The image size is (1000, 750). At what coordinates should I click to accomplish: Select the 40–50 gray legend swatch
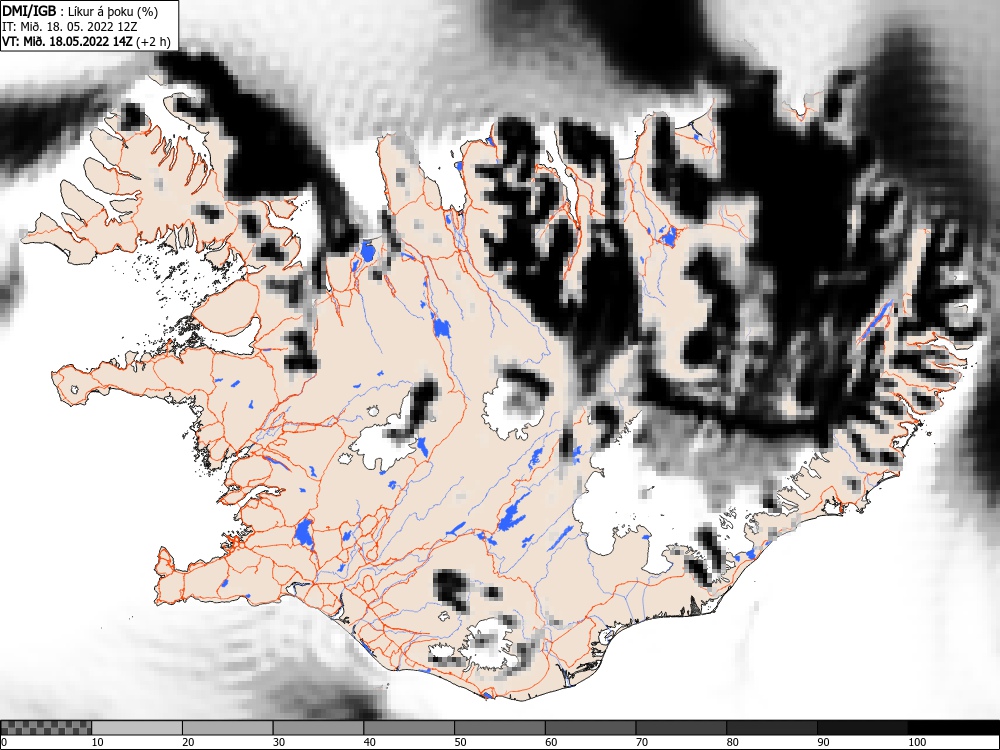409,728
